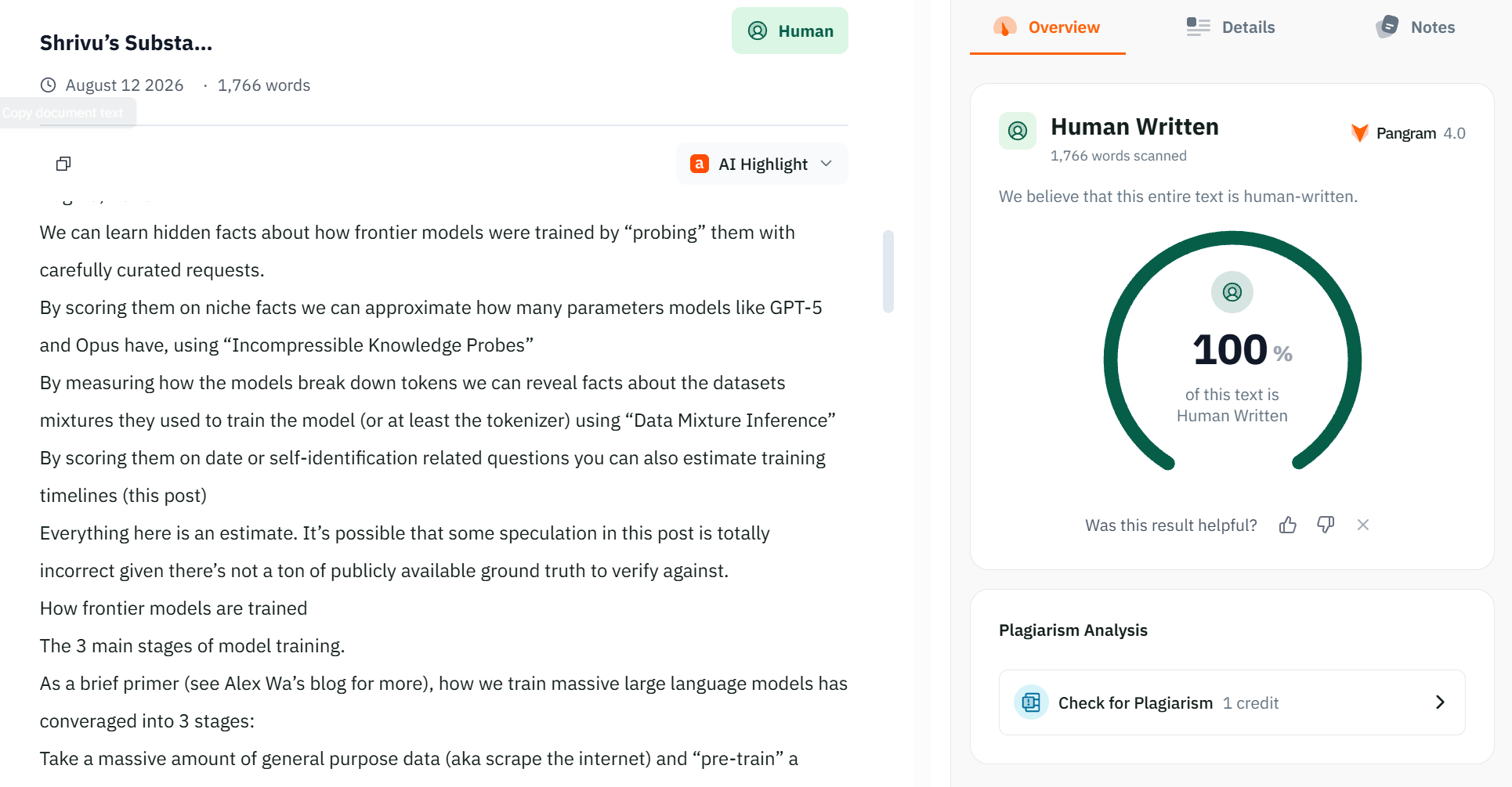This screenshot has width=1512, height=787.
Task: Click the Overview tab gauge icon
Action: pos(1005,27)
